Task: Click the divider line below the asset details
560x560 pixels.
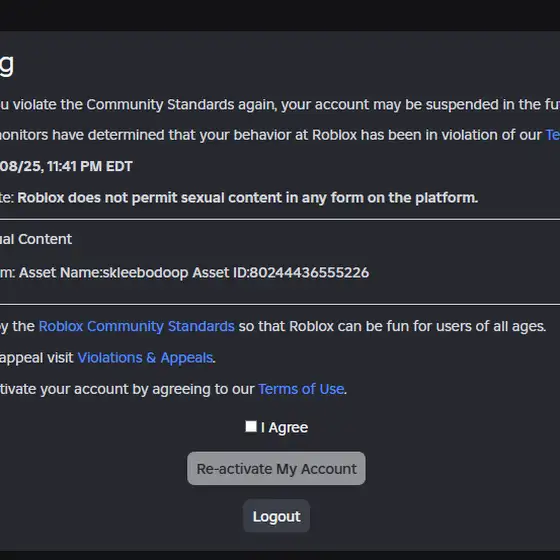Action: click(280, 304)
